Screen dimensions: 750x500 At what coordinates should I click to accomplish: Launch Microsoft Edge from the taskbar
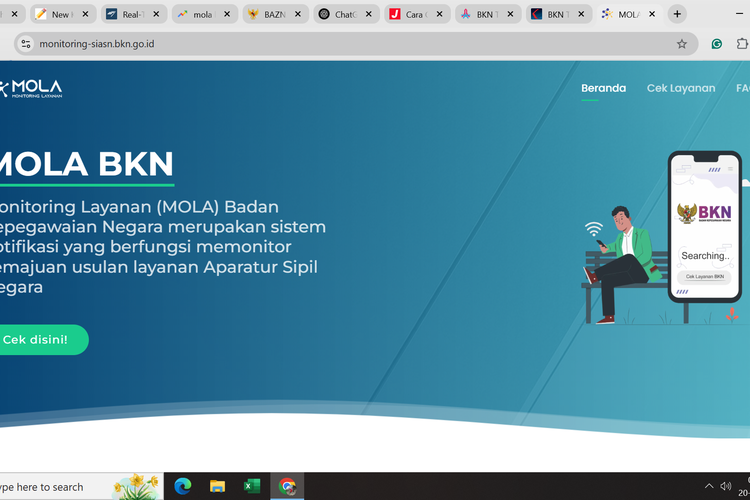tap(182, 486)
